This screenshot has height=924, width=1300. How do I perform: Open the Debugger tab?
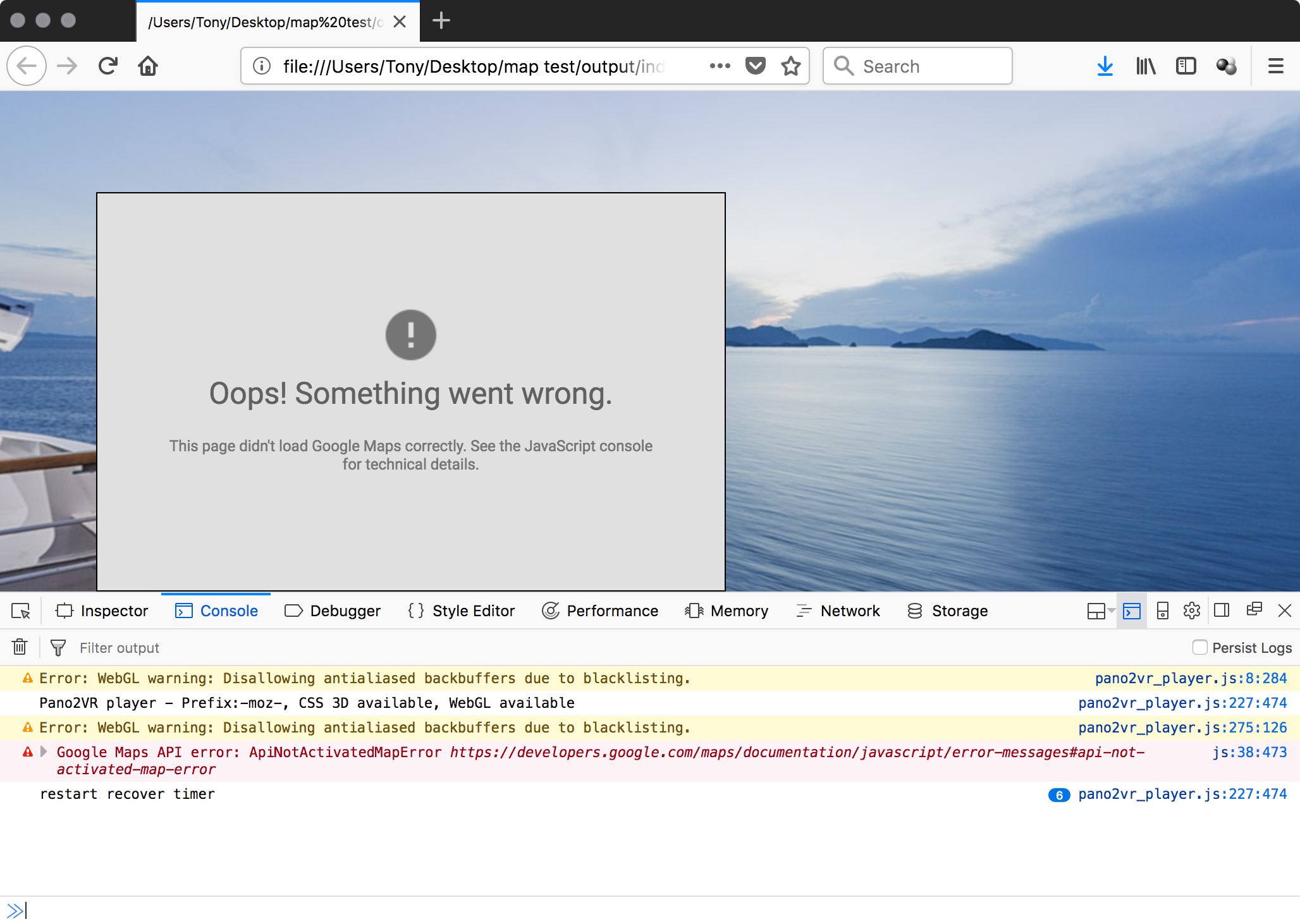point(333,611)
